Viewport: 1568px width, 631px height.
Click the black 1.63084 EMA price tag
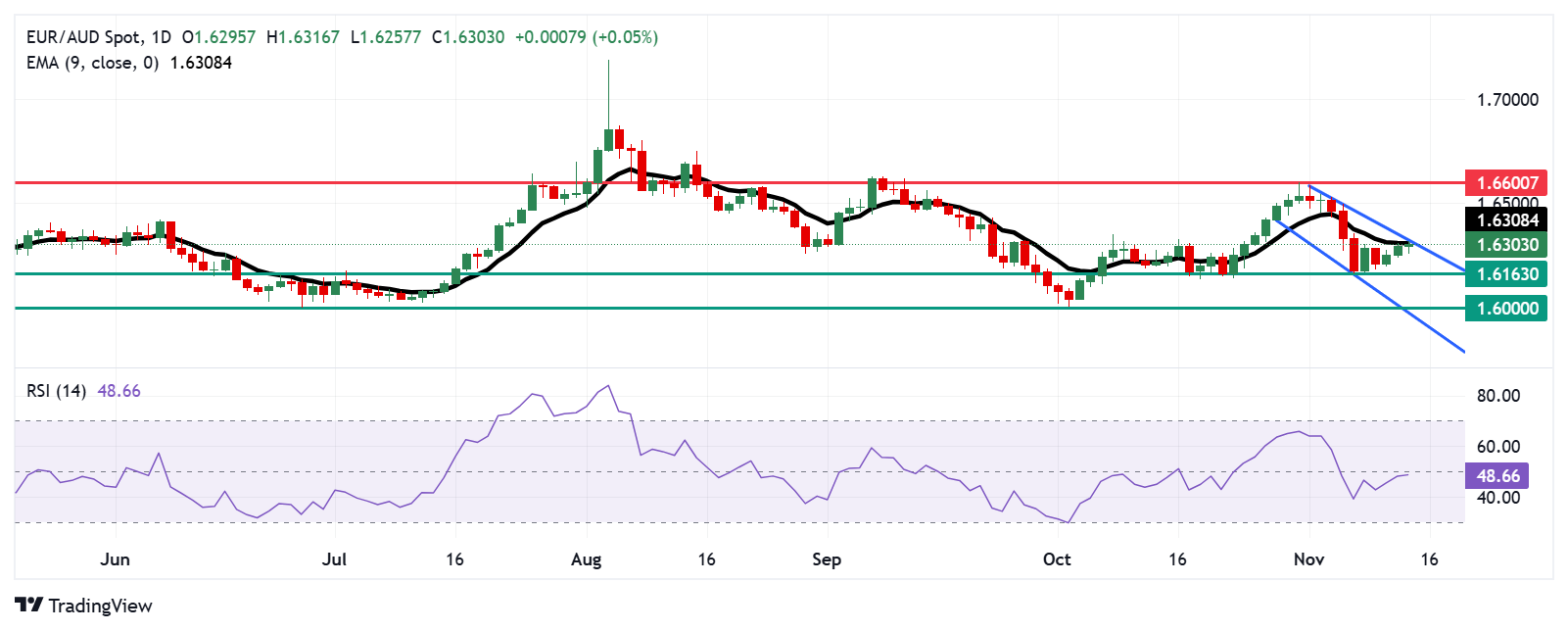(1507, 220)
